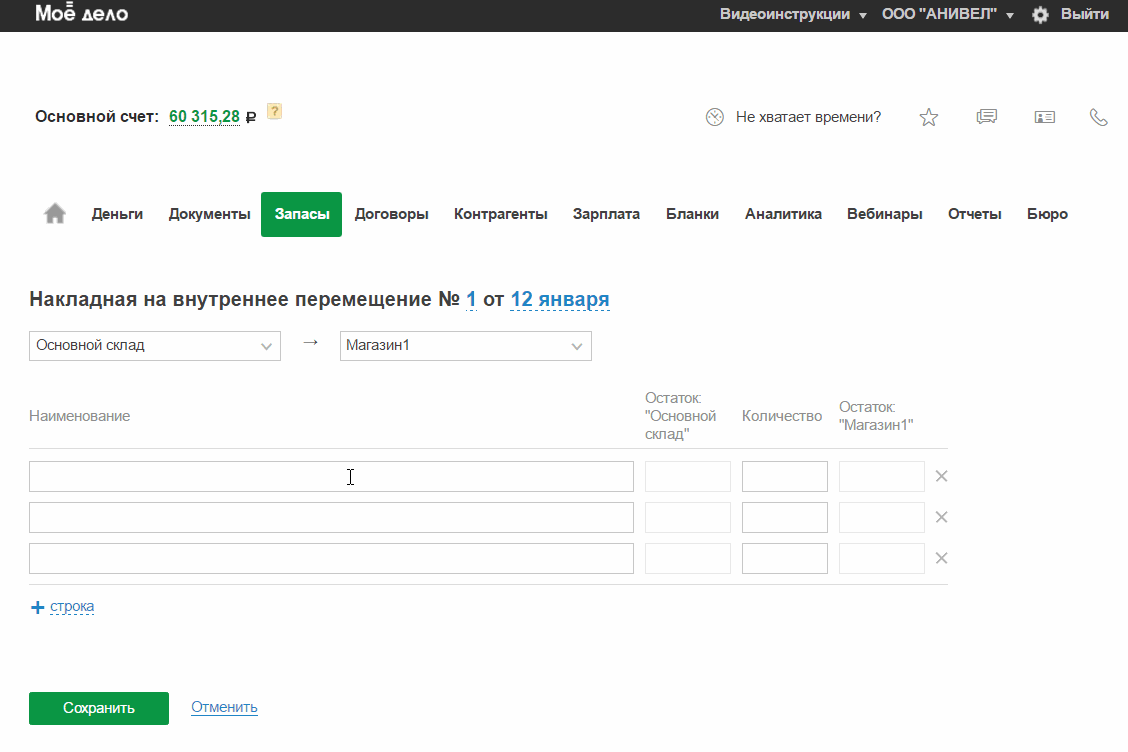Click the home icon in navigation
The height and width of the screenshot is (752, 1128).
[55, 214]
